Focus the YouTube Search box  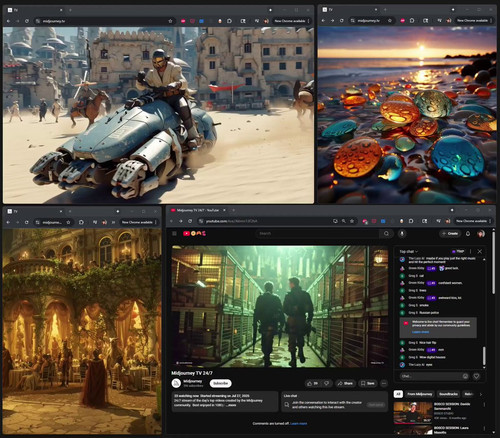pos(318,233)
